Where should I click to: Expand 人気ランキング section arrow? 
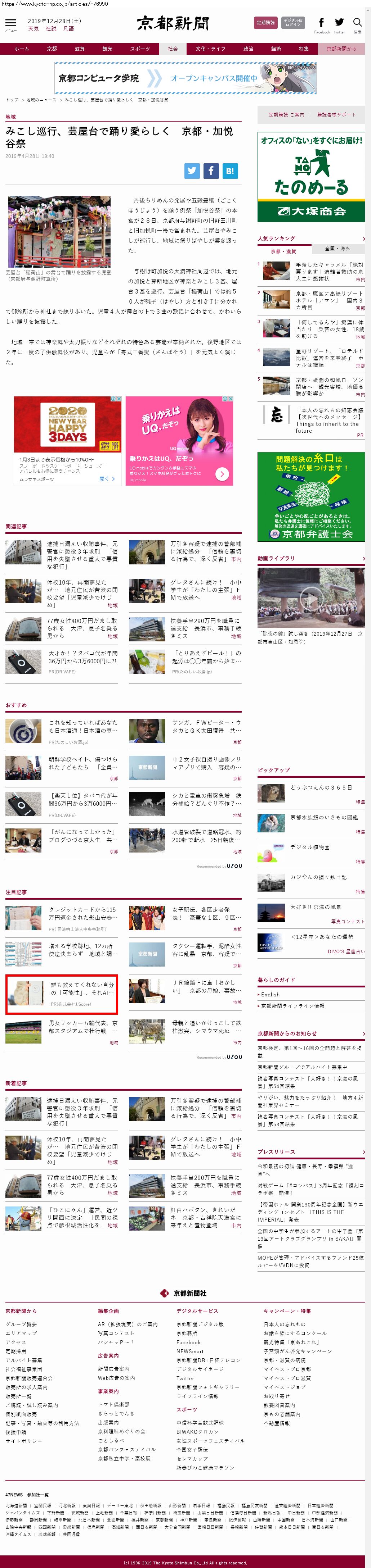click(363, 238)
